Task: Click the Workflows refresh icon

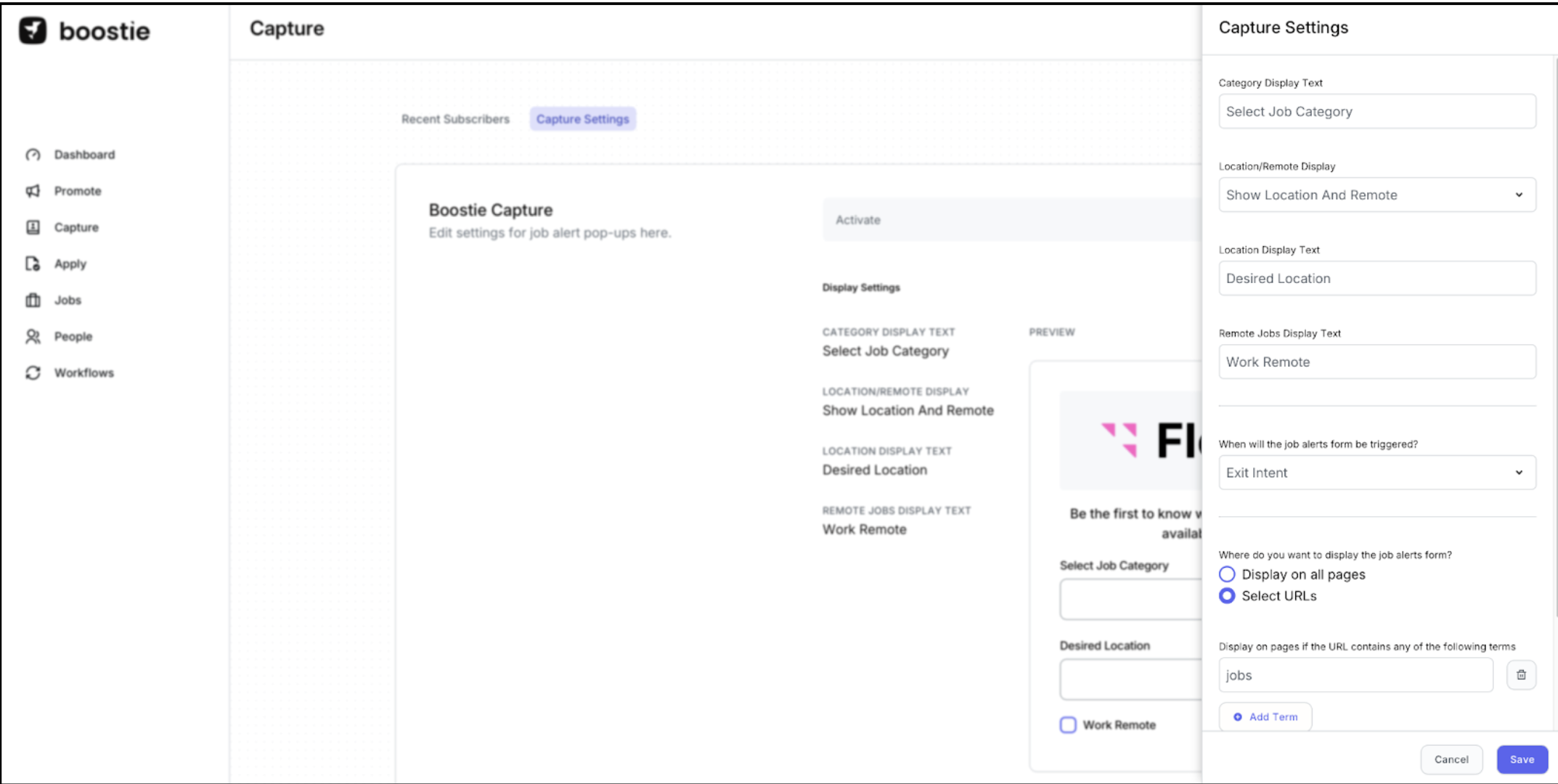Action: (x=33, y=372)
